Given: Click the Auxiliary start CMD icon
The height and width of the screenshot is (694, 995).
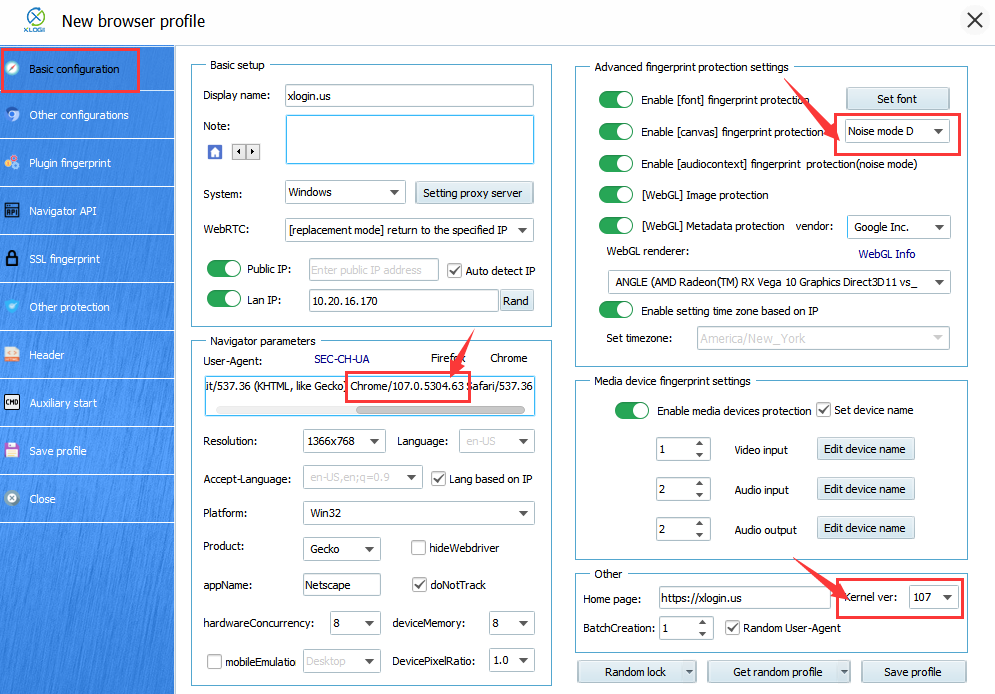Looking at the screenshot, I should [x=12, y=402].
